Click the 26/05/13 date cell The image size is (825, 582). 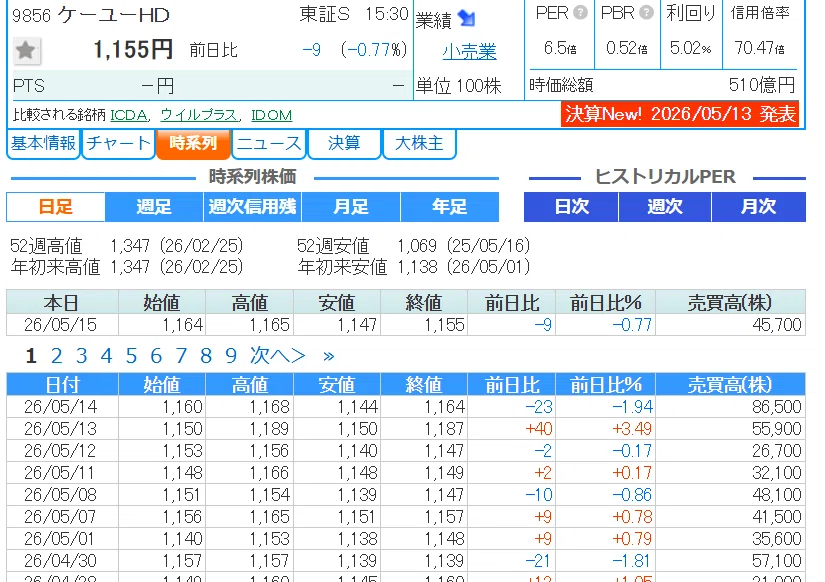point(61,429)
